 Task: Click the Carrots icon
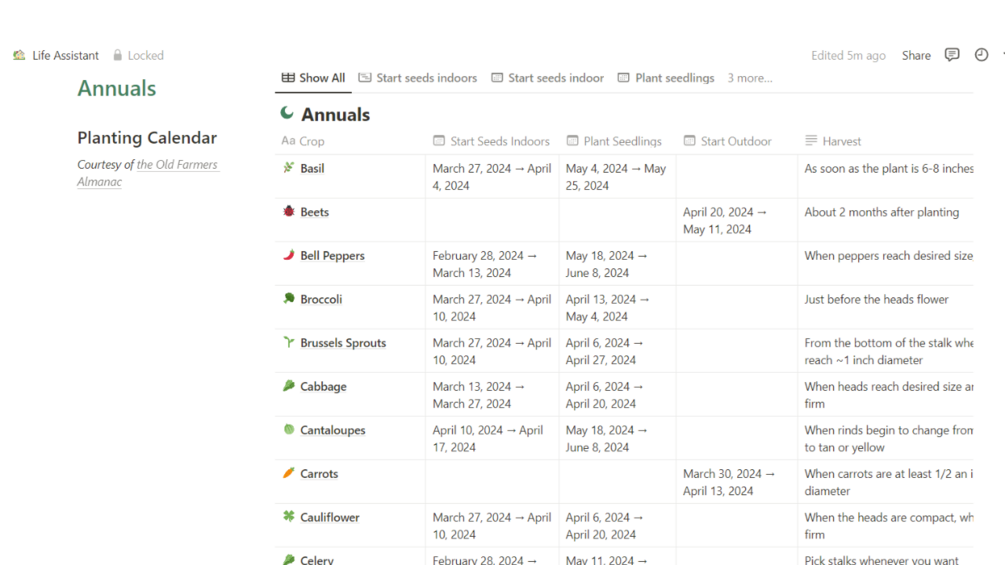point(289,473)
